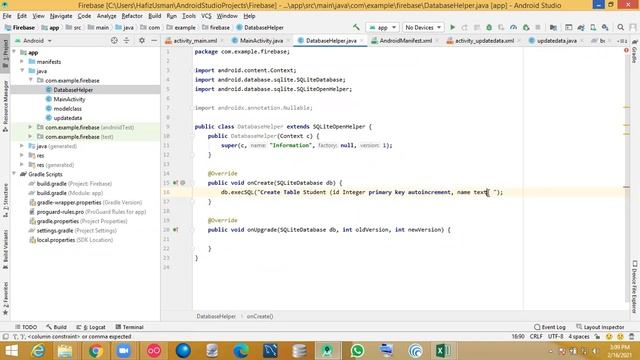Click the Sync Project with Gradle Files icon
Image resolution: width=640 pixels, height=360 pixels.
581,27
